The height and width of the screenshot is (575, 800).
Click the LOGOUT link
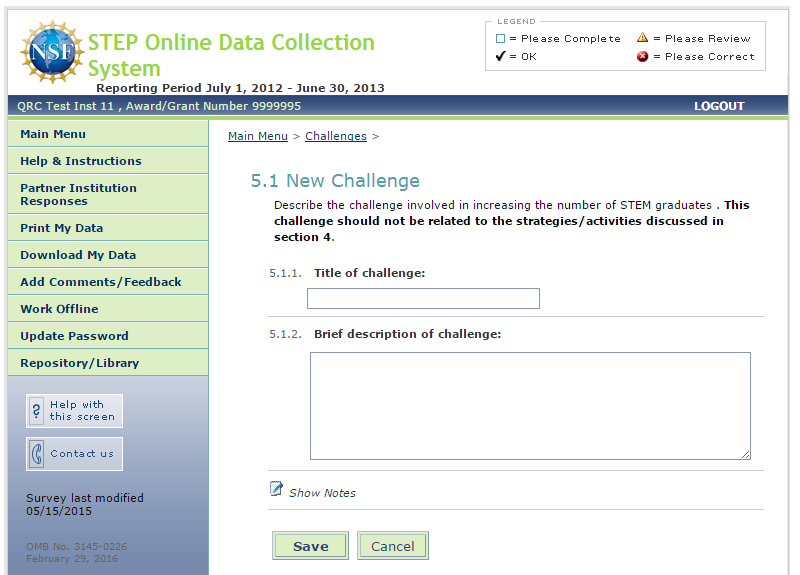[x=719, y=106]
